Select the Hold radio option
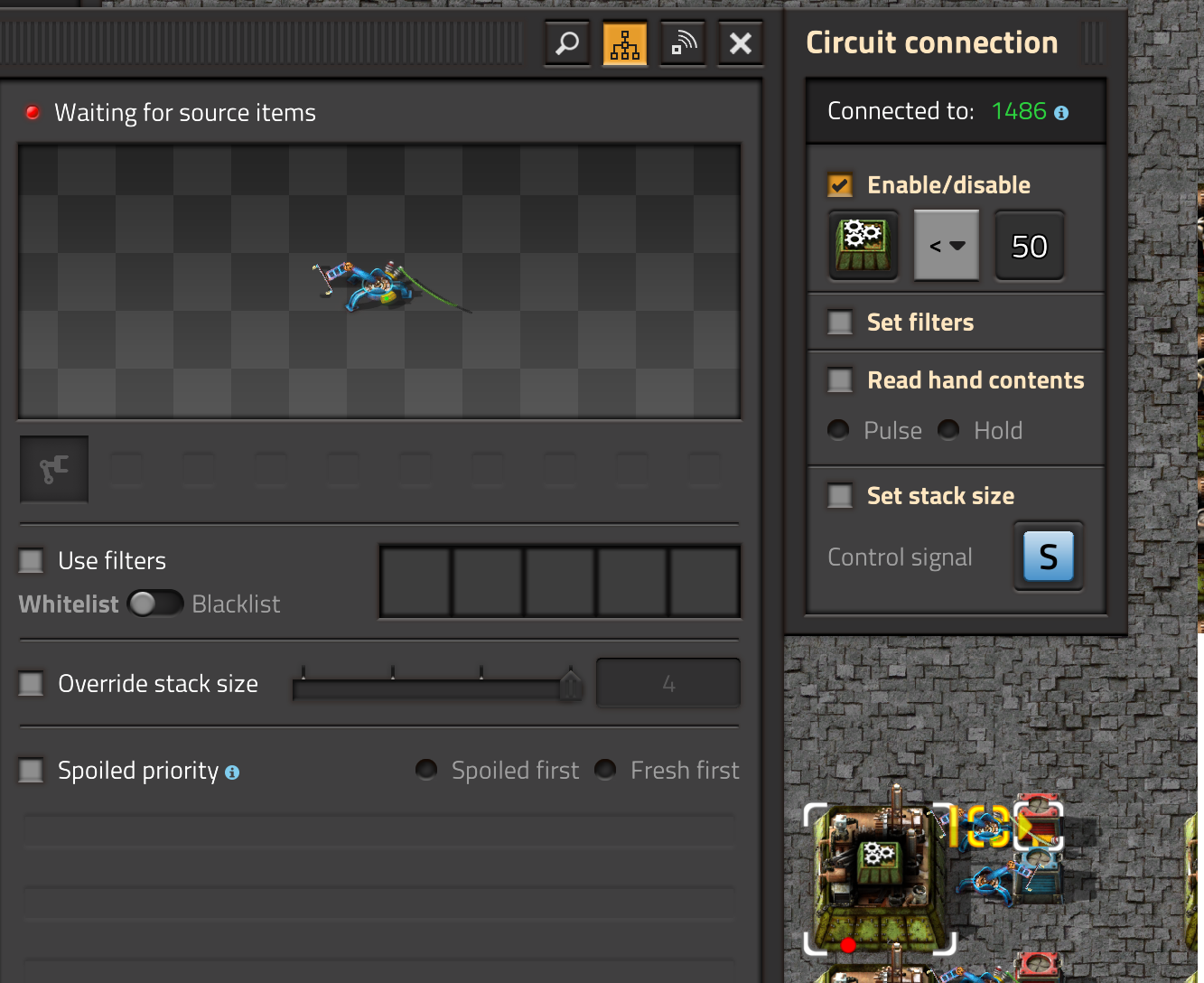The height and width of the screenshot is (983, 1204). click(x=948, y=430)
